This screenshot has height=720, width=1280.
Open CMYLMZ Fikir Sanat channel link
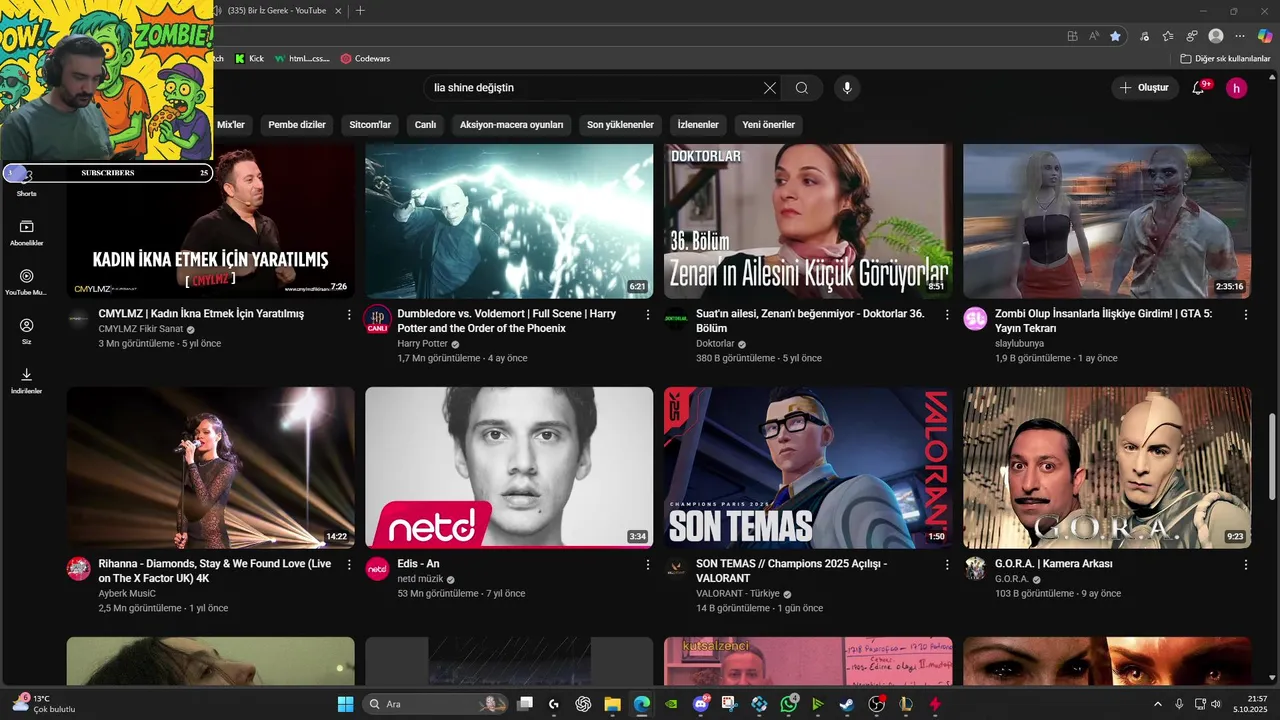coord(139,329)
